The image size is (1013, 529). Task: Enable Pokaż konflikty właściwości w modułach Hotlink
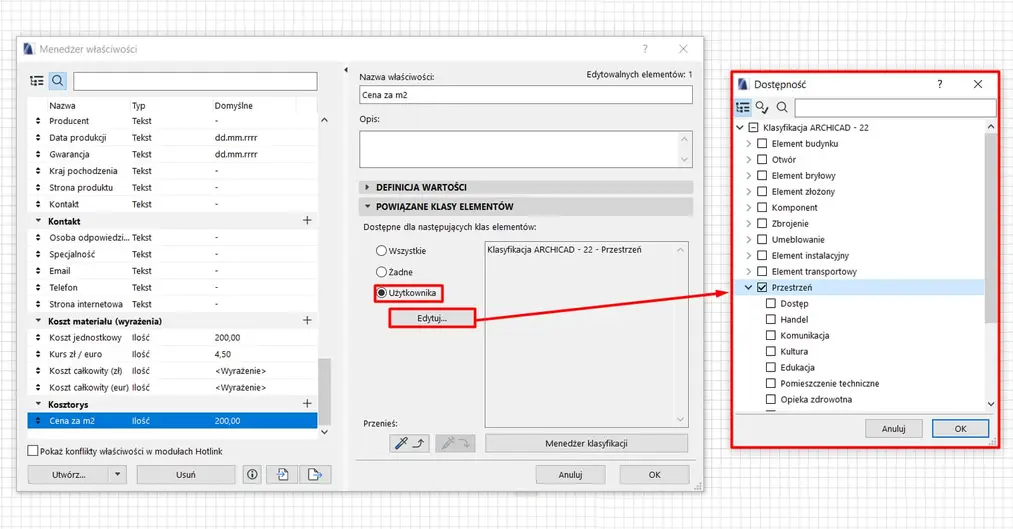click(x=33, y=451)
